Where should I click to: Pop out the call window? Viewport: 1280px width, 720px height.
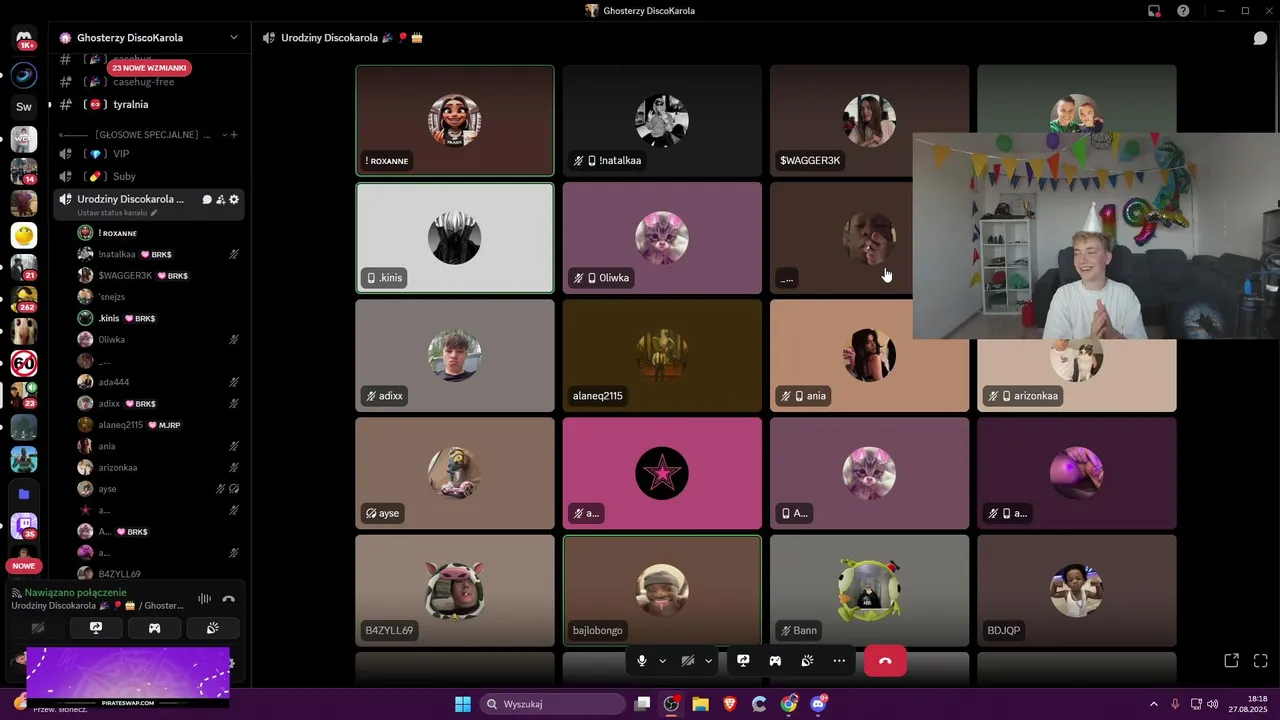point(1232,661)
